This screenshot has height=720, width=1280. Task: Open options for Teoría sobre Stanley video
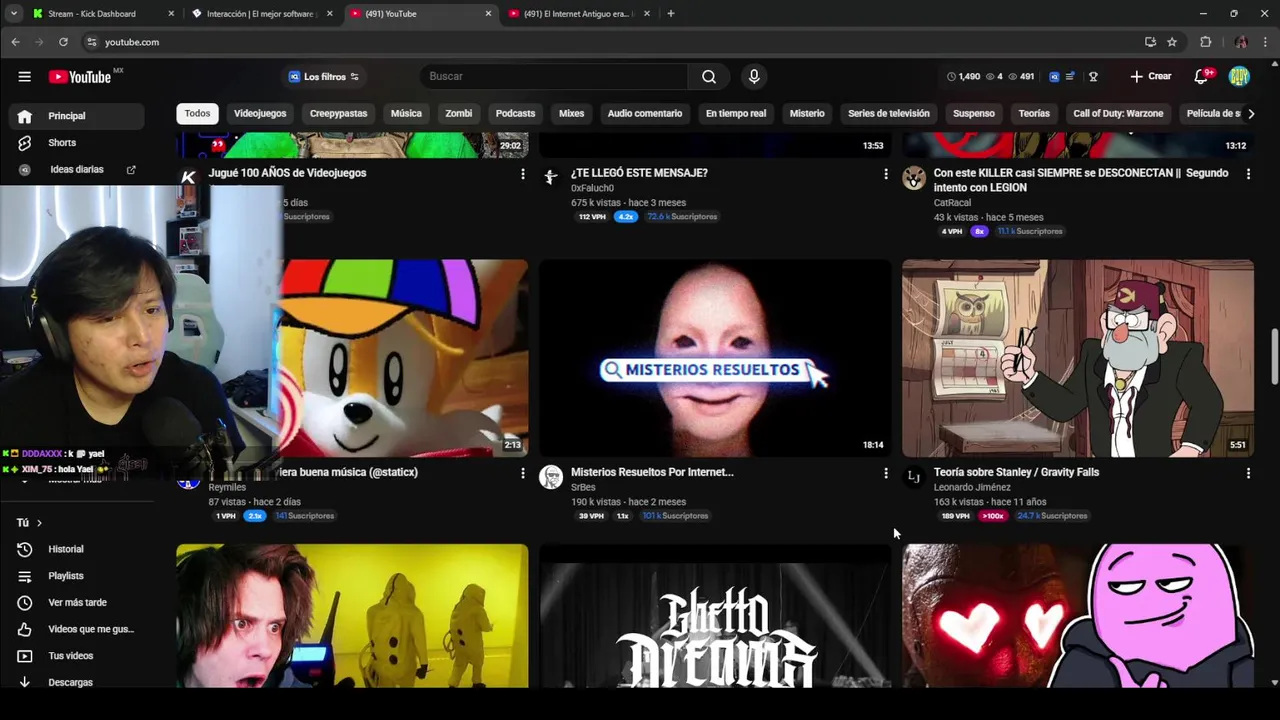1248,473
